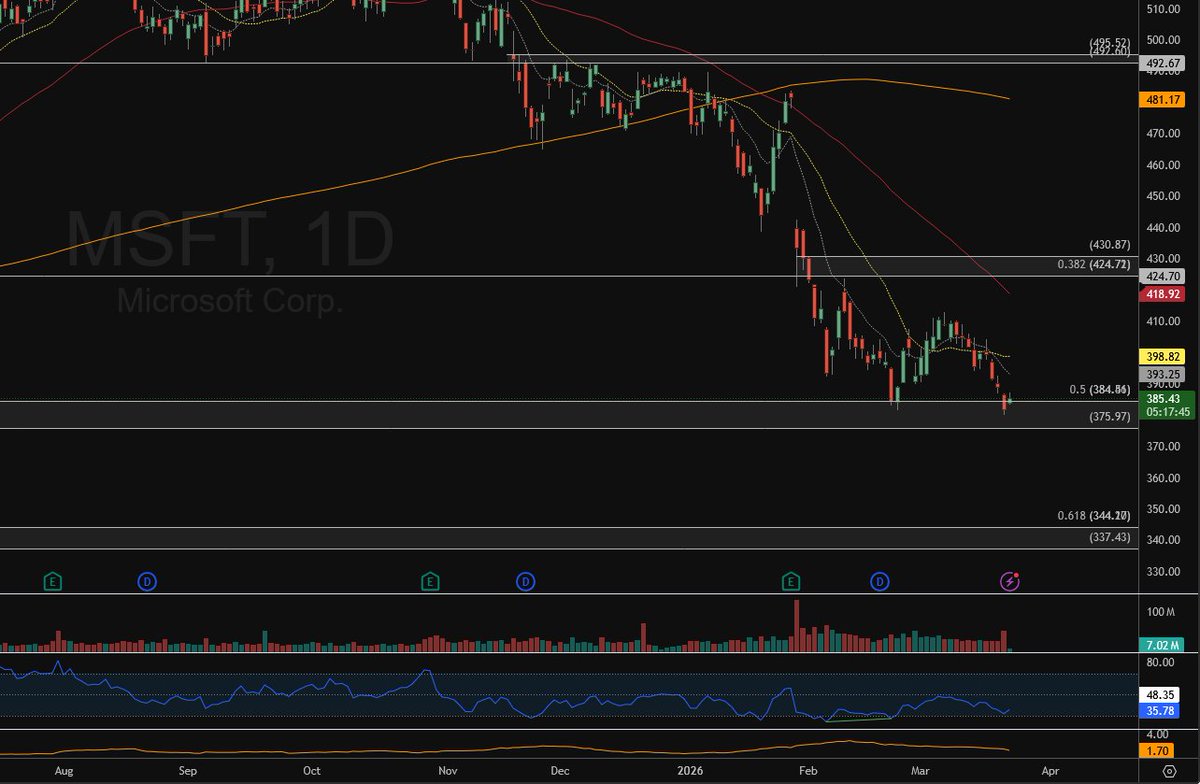Image resolution: width=1200 pixels, height=784 pixels.
Task: Click the purple lightning event marker
Action: pyautogui.click(x=1011, y=580)
